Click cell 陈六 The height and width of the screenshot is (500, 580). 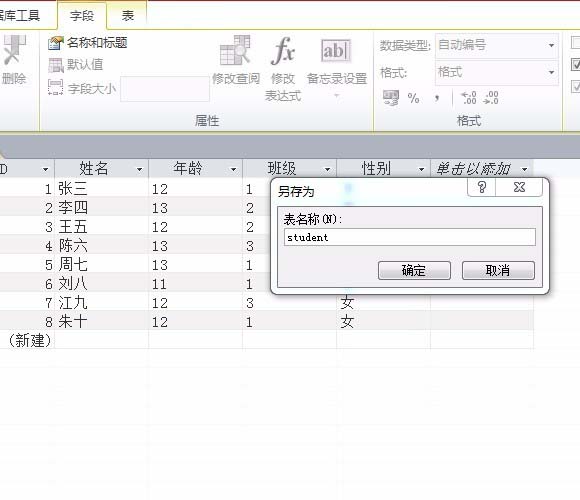(101, 246)
